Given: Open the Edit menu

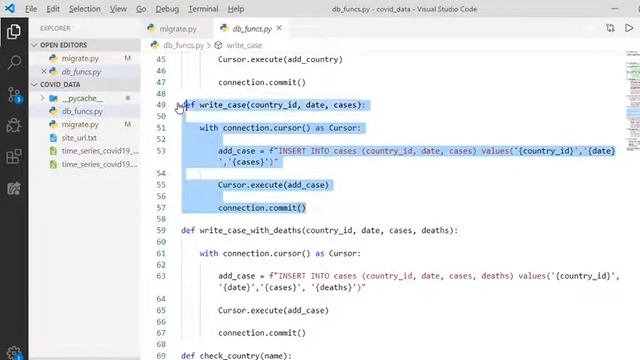Looking at the screenshot, I should pos(53,9).
